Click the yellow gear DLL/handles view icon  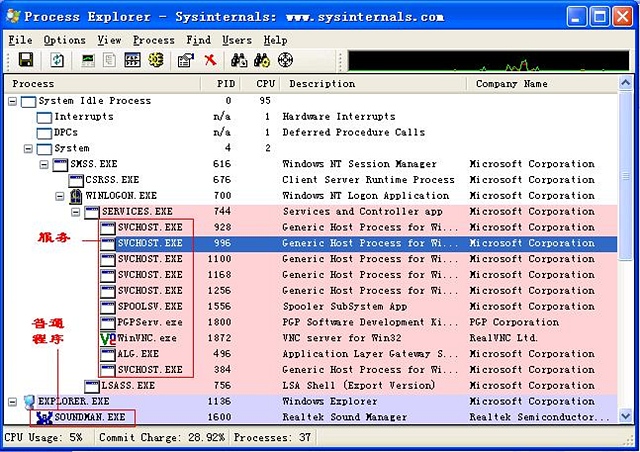pyautogui.click(x=156, y=60)
